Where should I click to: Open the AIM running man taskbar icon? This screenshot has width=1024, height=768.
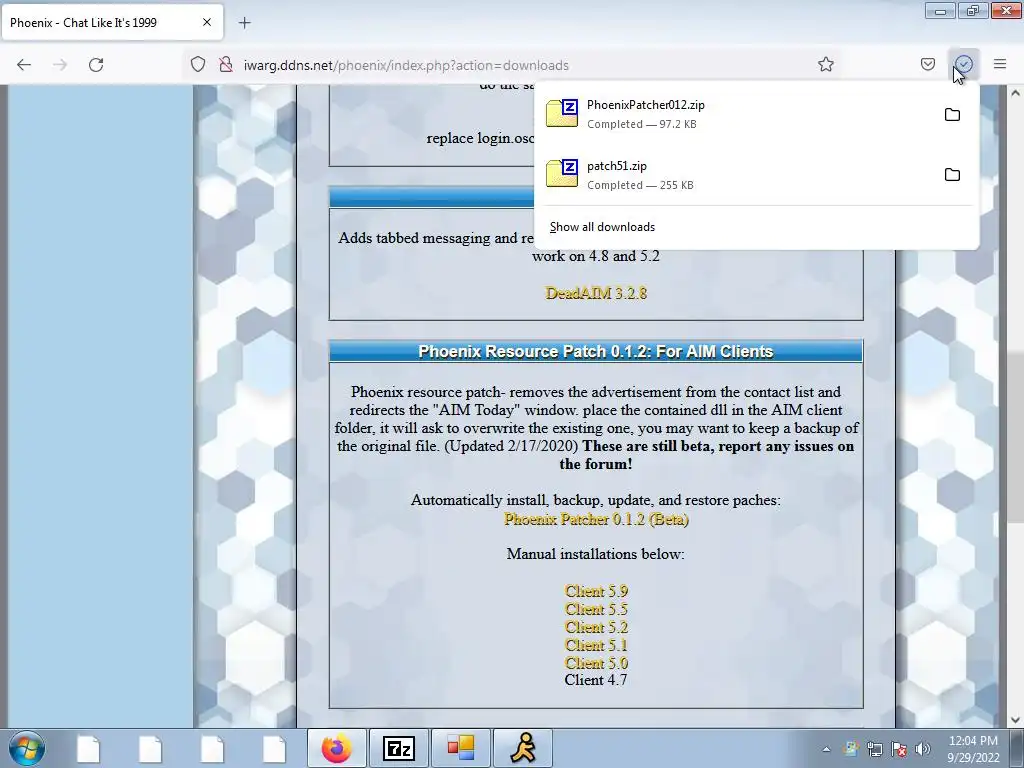pyautogui.click(x=523, y=748)
